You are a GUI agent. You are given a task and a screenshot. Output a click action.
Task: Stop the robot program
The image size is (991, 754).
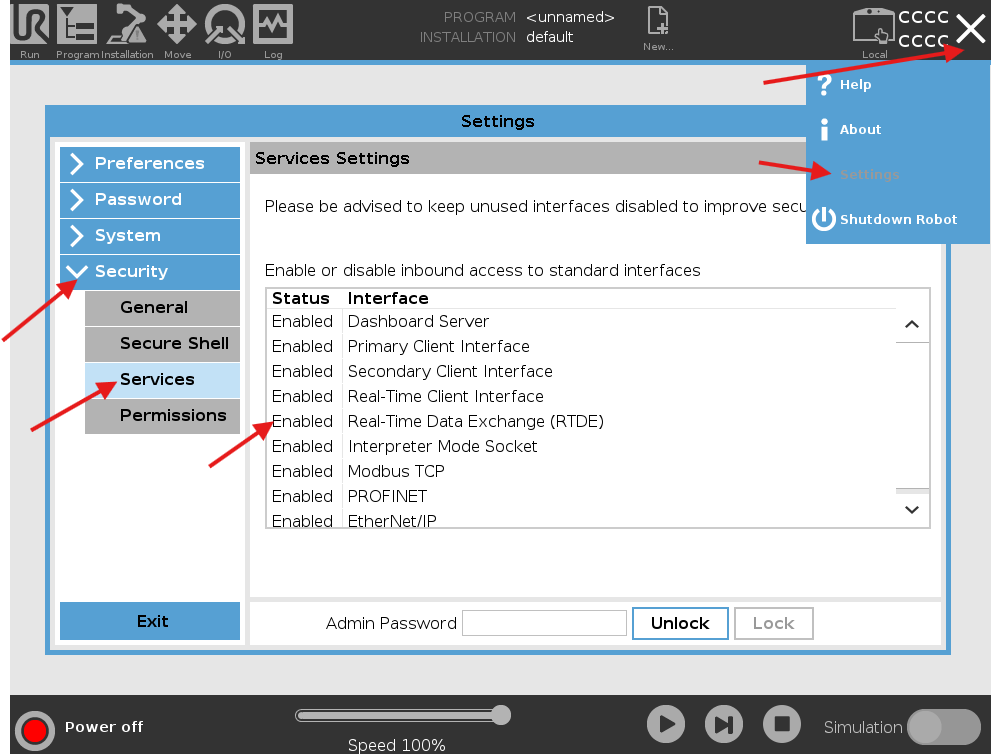[x=782, y=724]
